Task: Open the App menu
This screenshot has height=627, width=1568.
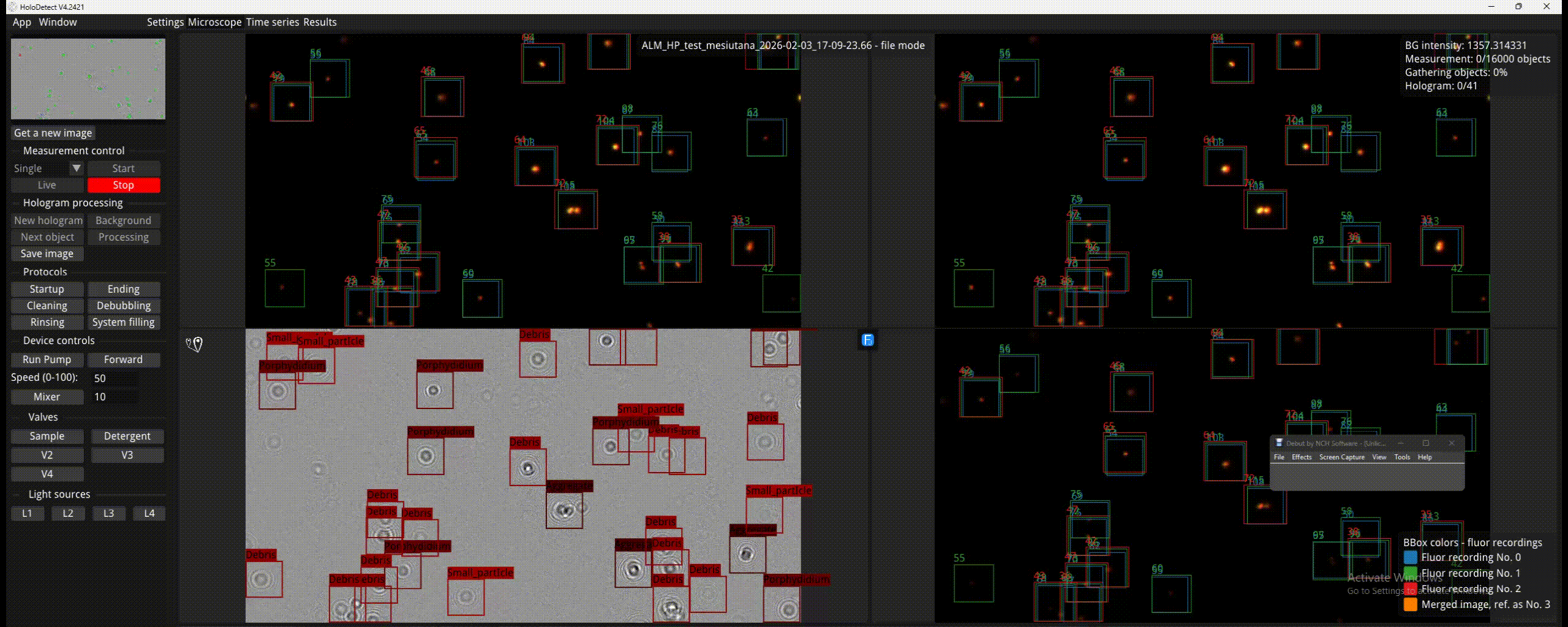Action: [21, 22]
